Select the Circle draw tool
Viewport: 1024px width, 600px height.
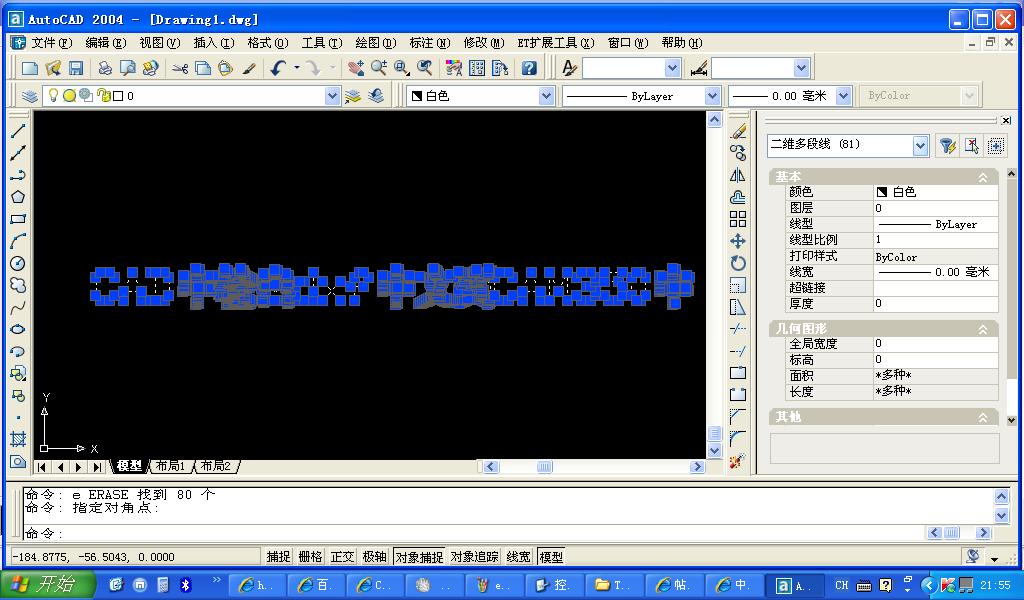click(x=18, y=263)
